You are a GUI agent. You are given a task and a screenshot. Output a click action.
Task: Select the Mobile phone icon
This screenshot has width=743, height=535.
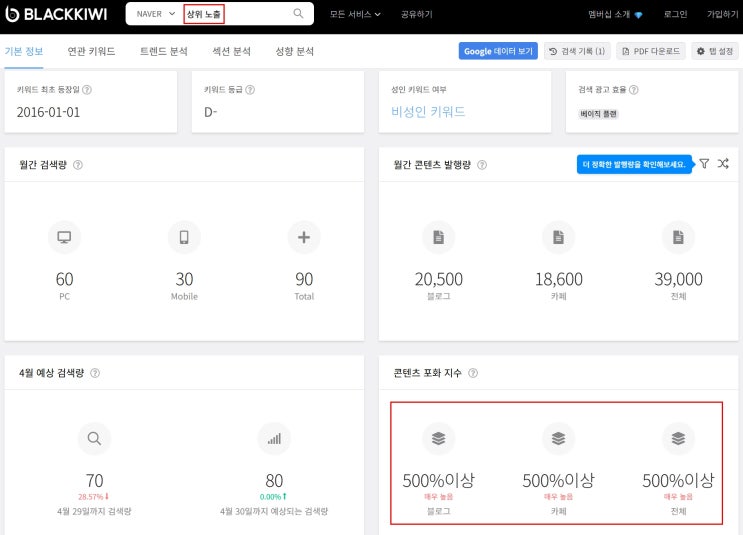[x=184, y=237]
